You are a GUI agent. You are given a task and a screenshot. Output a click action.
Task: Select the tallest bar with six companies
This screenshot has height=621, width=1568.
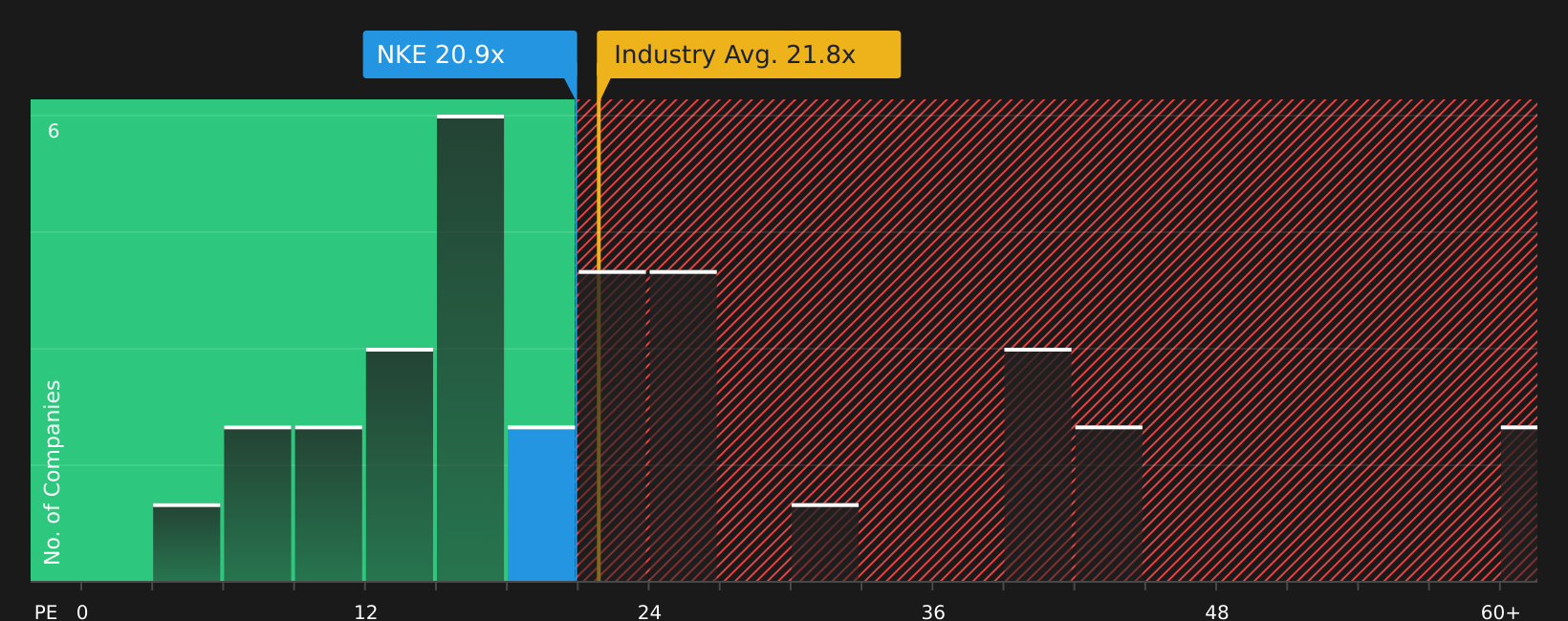click(470, 348)
